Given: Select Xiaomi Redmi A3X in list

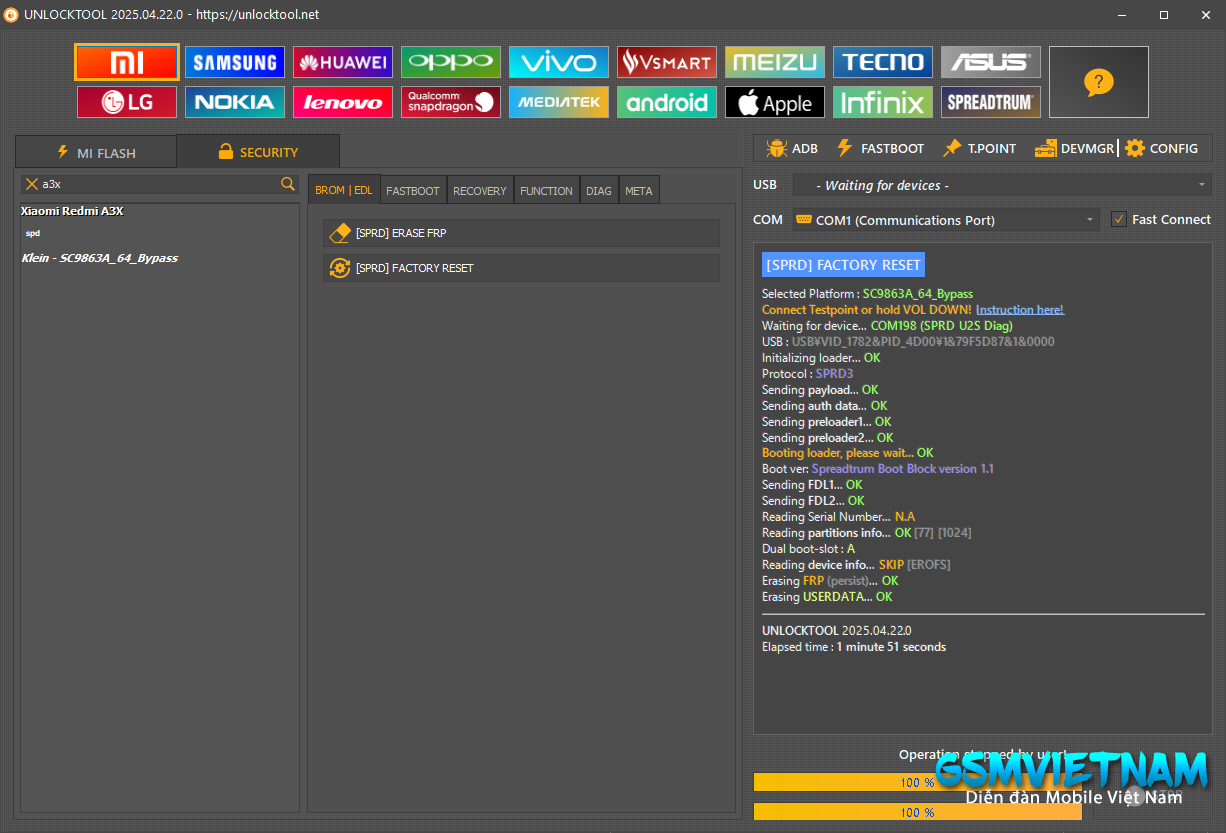Looking at the screenshot, I should pos(72,211).
